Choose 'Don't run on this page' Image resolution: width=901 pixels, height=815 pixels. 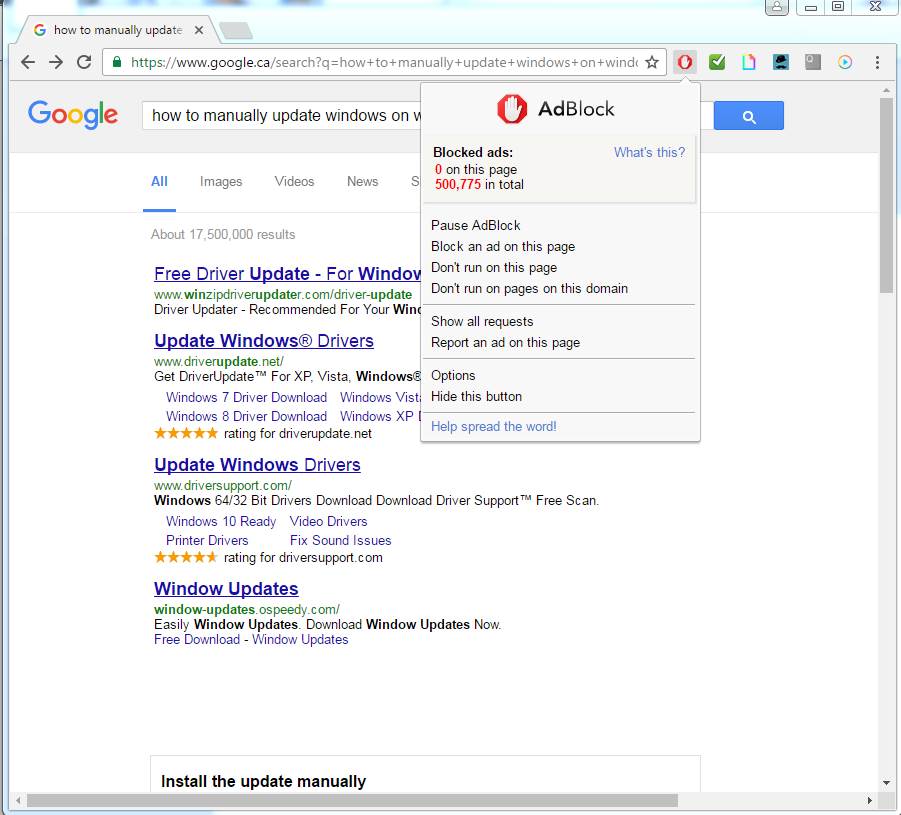pyautogui.click(x=494, y=268)
